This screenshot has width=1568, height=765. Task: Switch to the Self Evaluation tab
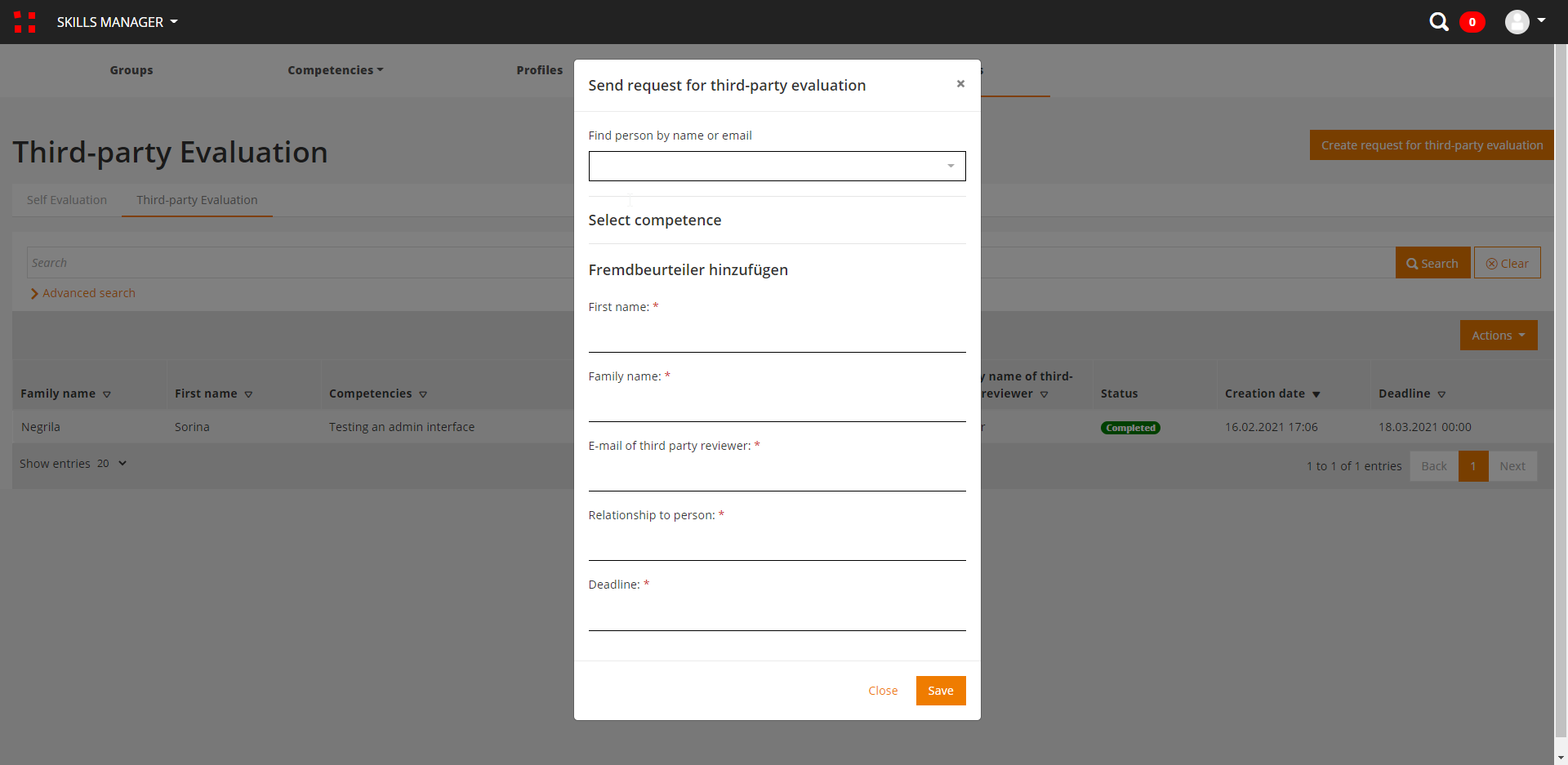[x=67, y=200]
